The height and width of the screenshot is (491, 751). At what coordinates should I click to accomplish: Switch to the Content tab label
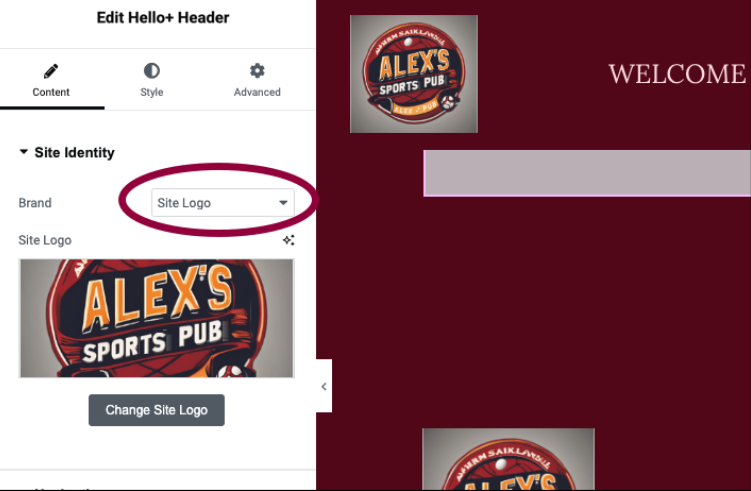51,92
